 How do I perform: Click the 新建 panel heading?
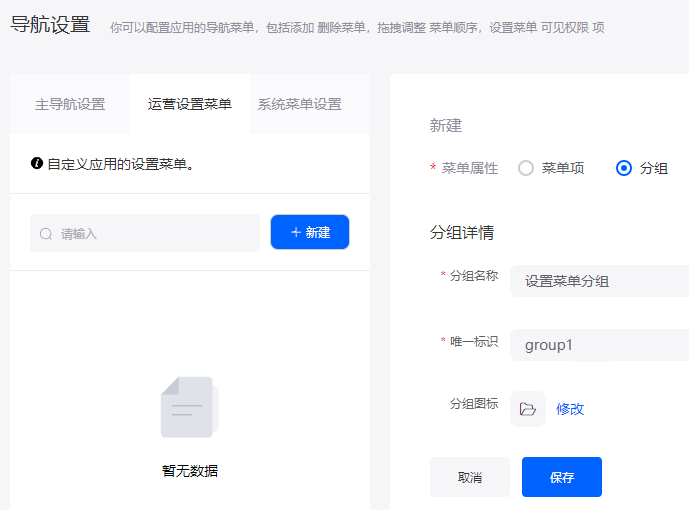[446, 126]
